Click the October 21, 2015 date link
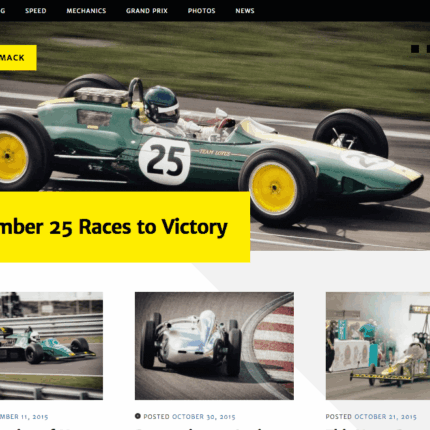This screenshot has width=430, height=430. (385, 417)
